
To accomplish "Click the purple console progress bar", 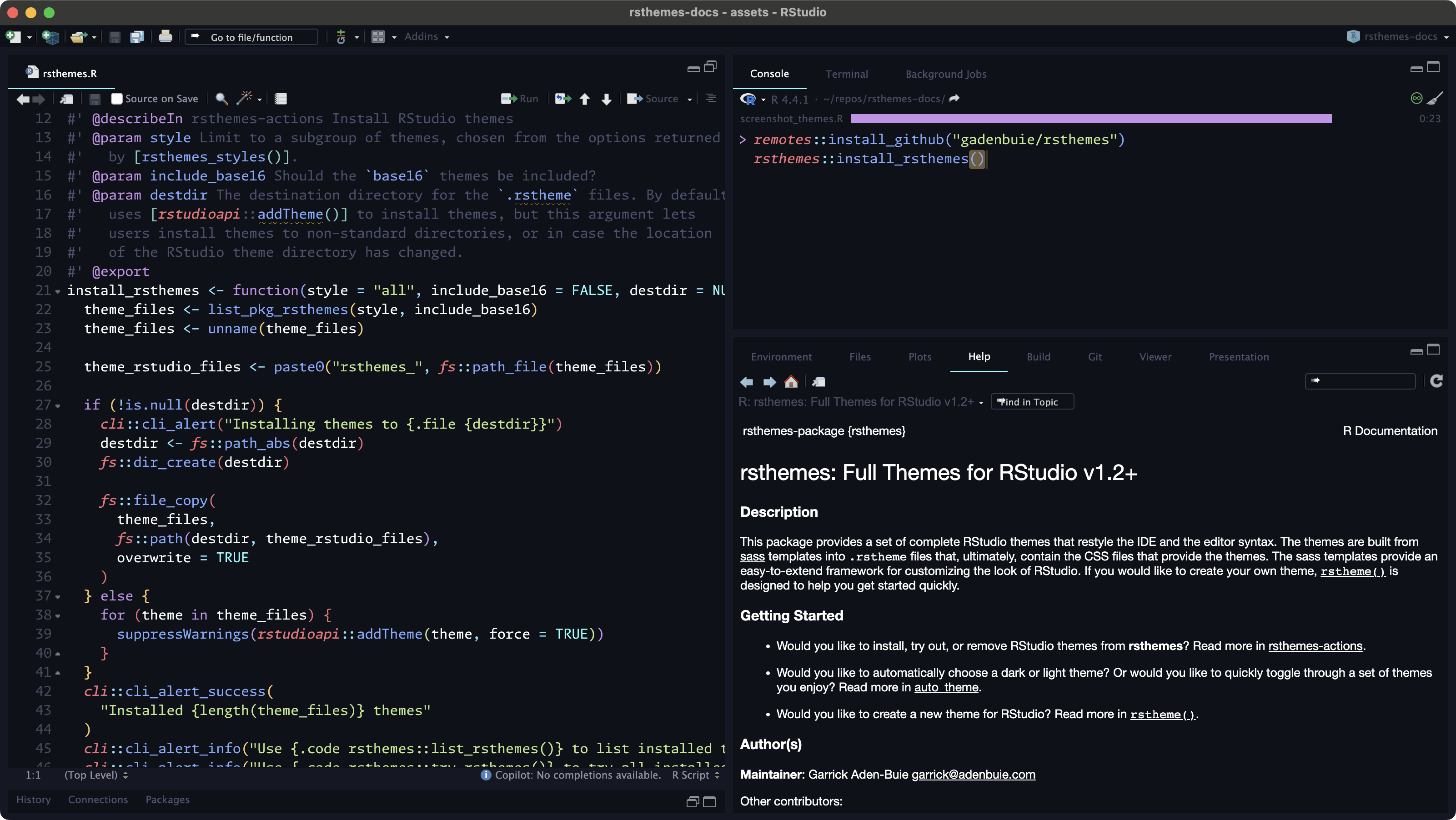I will coord(1091,119).
